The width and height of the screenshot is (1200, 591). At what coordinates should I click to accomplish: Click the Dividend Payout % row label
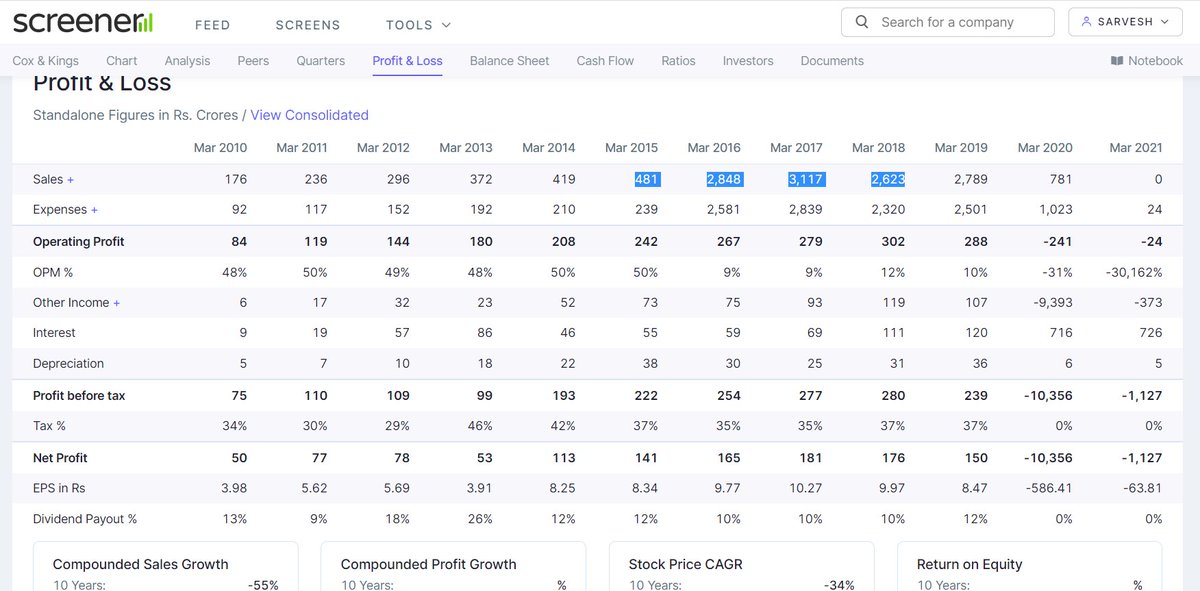coord(85,519)
